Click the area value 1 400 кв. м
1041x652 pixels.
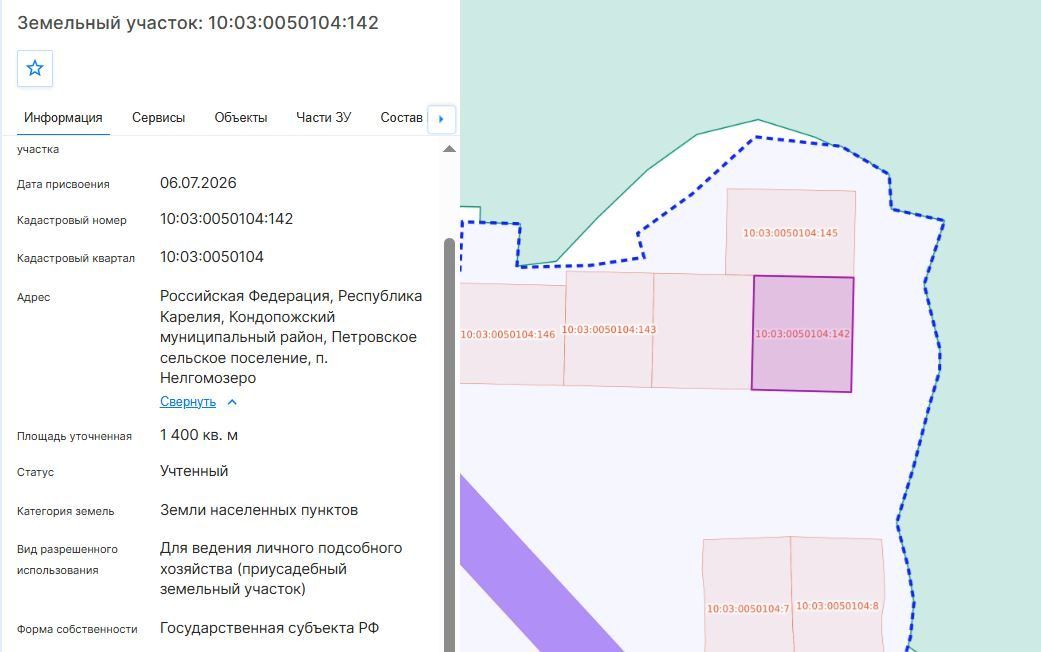199,435
